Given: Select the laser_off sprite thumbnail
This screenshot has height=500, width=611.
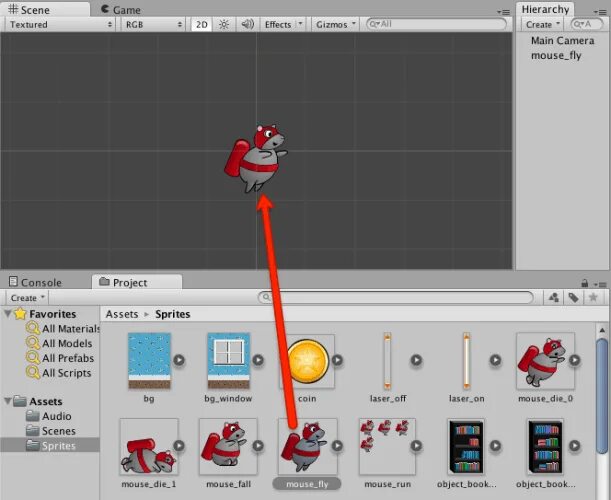Looking at the screenshot, I should tap(387, 361).
